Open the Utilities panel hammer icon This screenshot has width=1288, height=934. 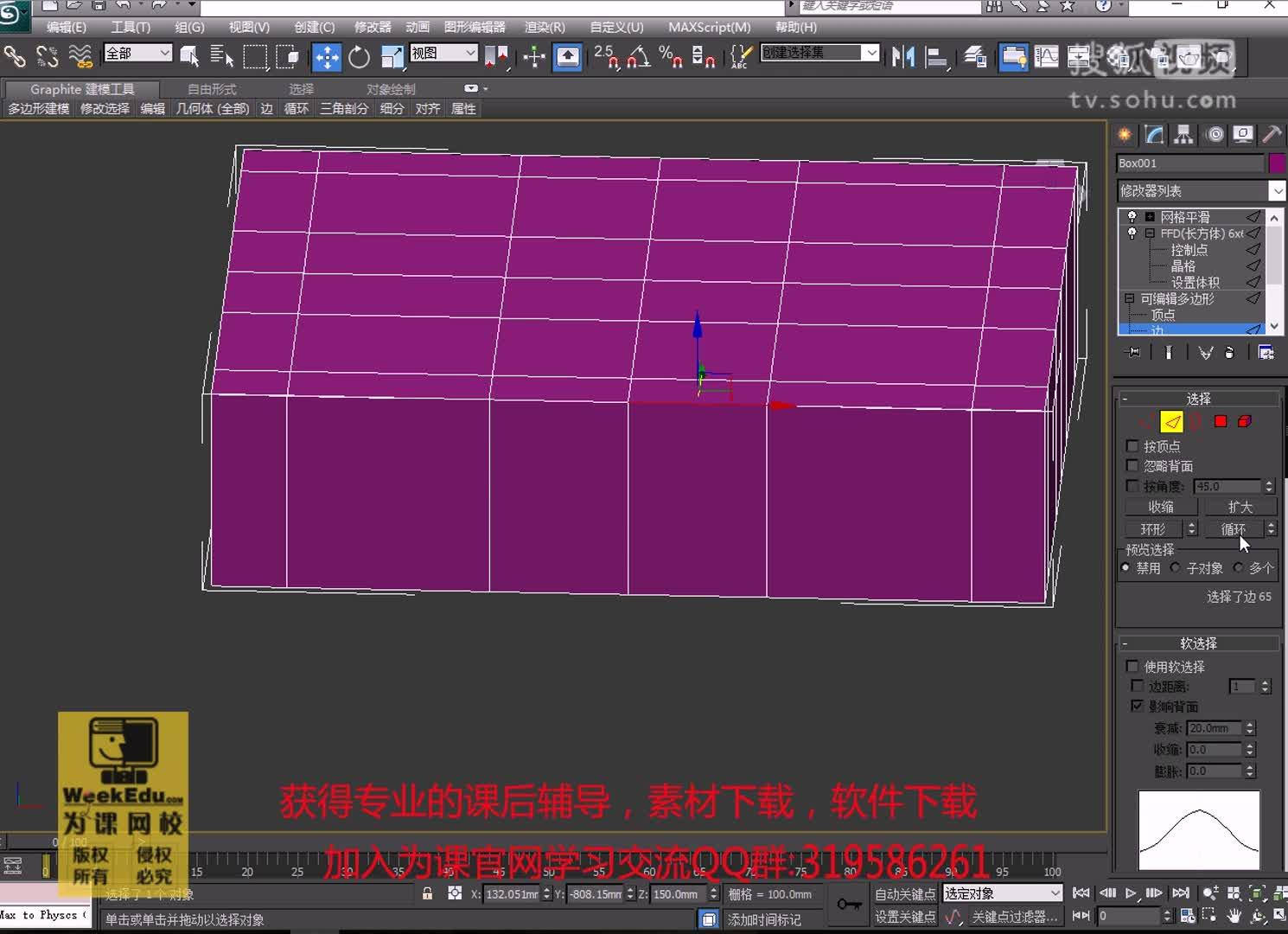tap(1271, 134)
